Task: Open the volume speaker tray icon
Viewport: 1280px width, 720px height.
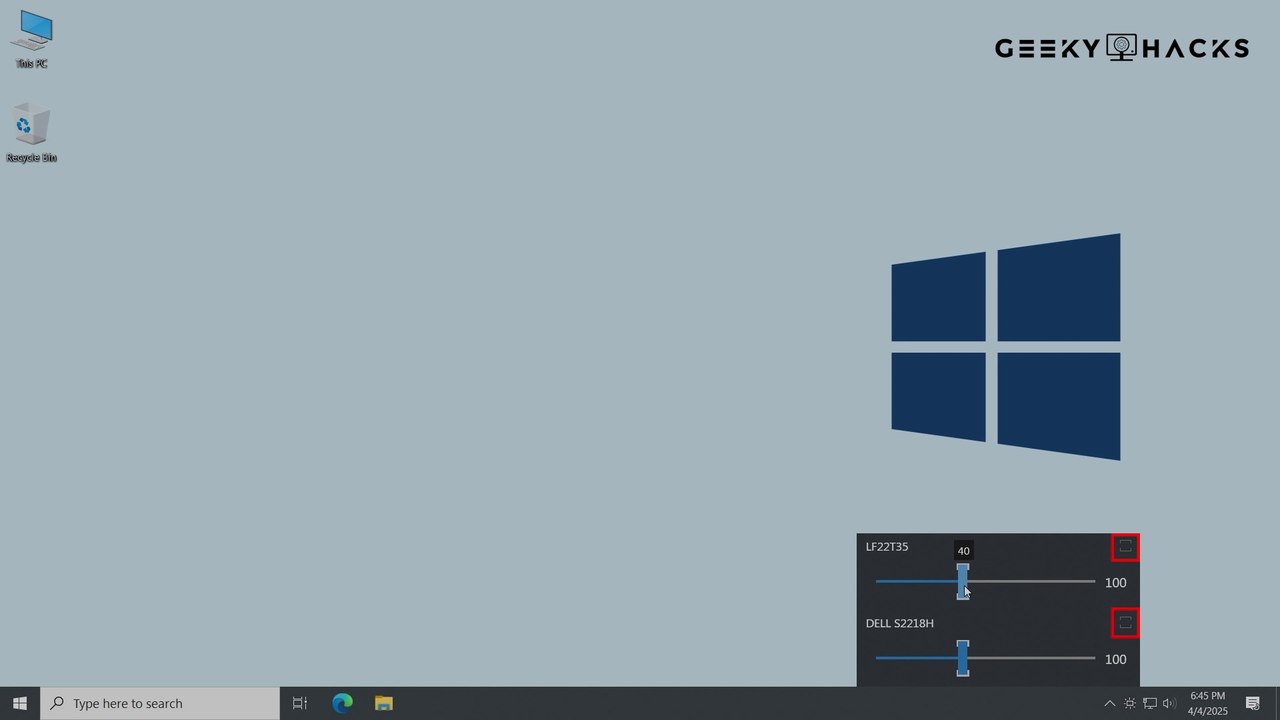Action: 1169,704
